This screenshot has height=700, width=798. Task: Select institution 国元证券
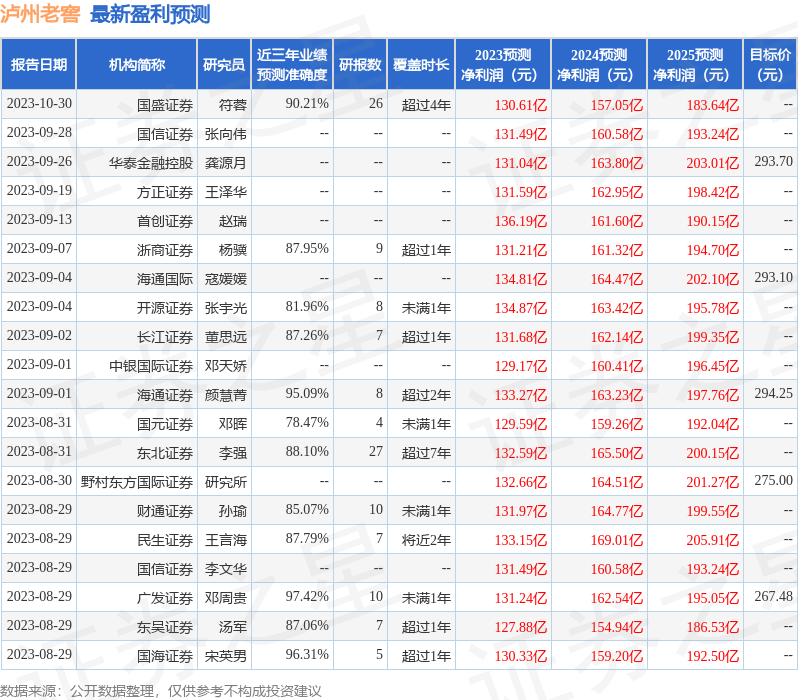coord(165,425)
